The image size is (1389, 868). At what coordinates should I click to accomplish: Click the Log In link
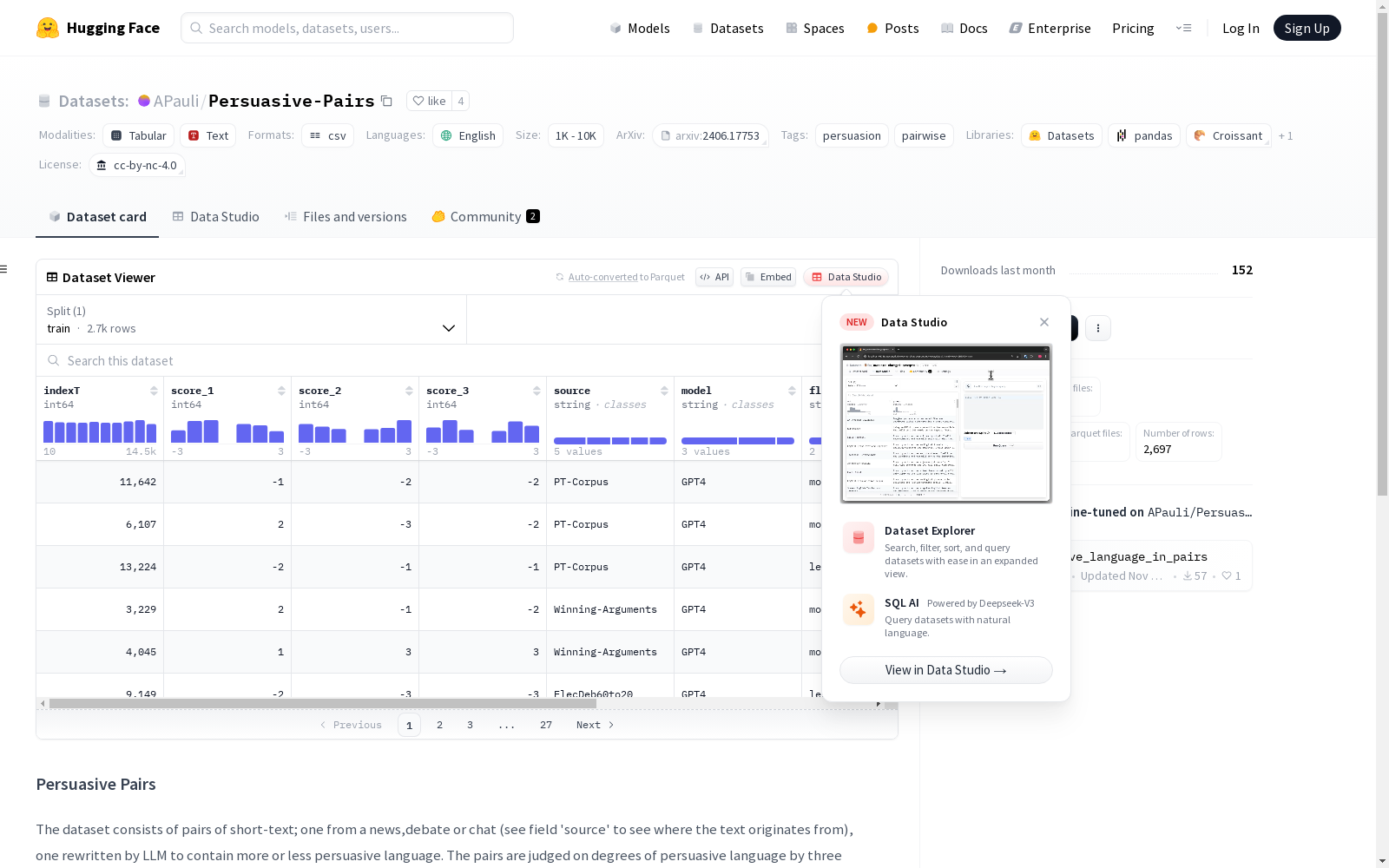1241,28
